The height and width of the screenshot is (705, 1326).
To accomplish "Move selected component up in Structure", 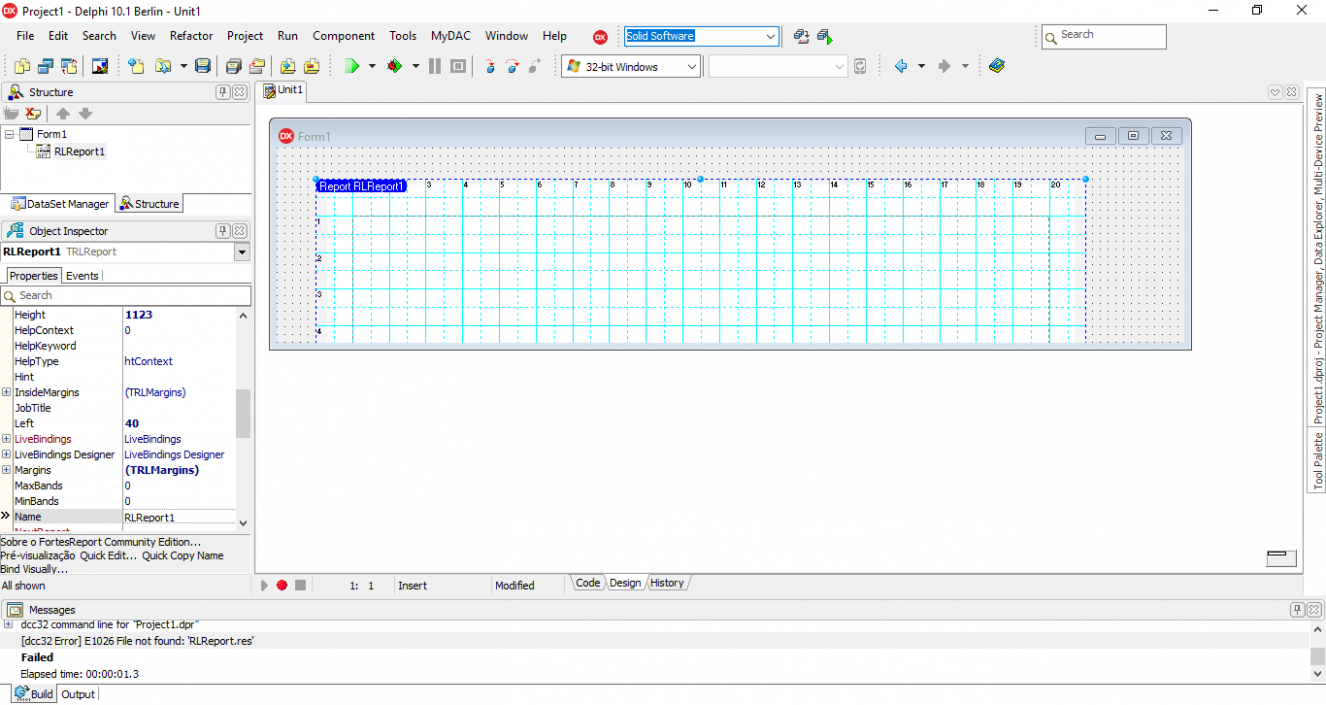I will coord(62,113).
